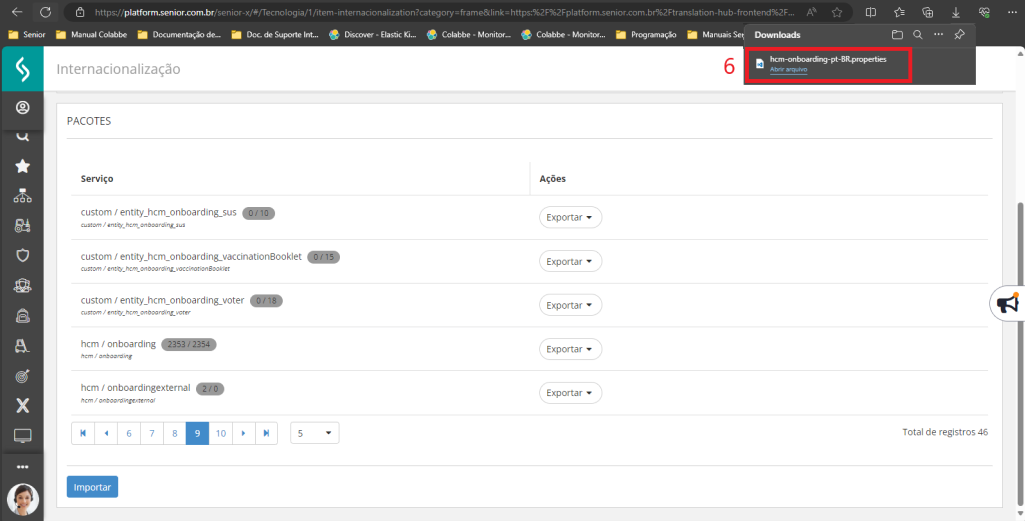1025x521 pixels.
Task: Go to page 6
Action: [x=129, y=433]
